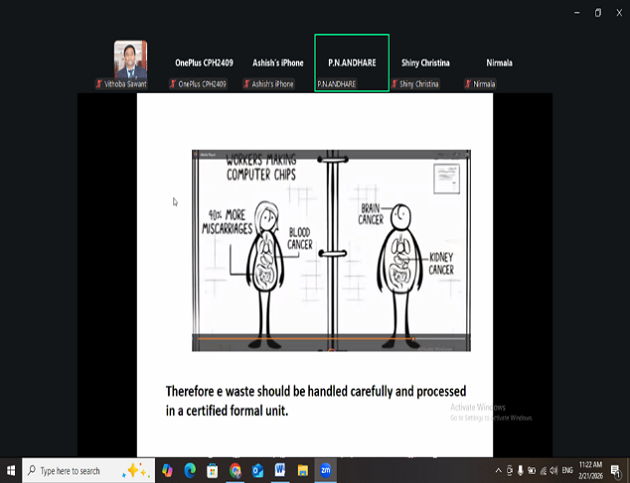This screenshot has width=630, height=483.
Task: Select the Ashish's iPhone participant tile
Action: coord(277,62)
